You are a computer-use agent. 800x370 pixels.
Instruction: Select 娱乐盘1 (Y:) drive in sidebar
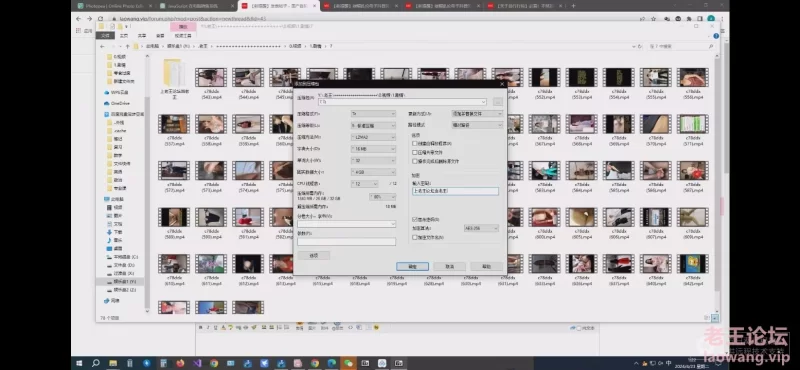(121, 282)
